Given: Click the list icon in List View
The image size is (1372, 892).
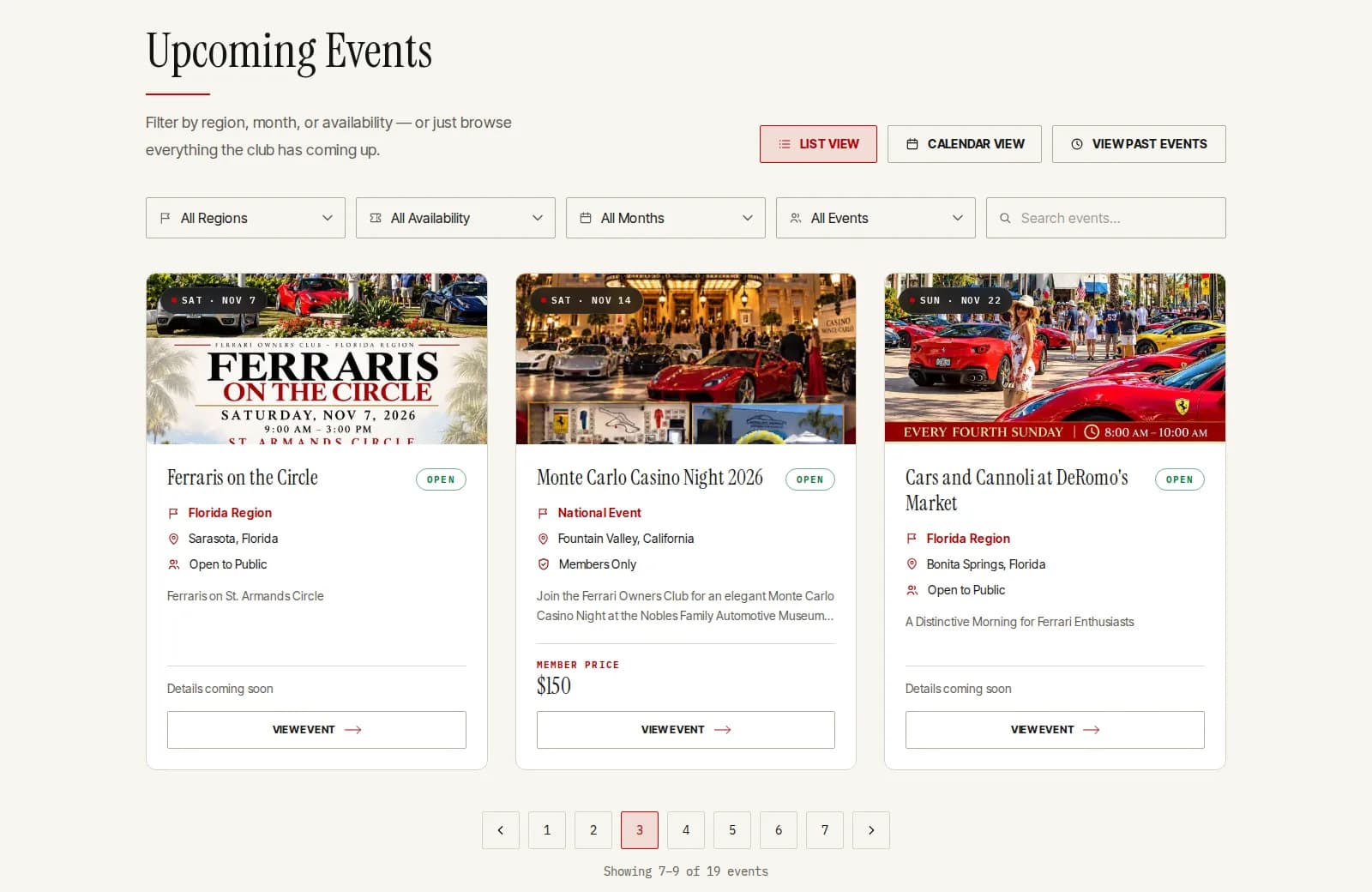Looking at the screenshot, I should pyautogui.click(x=785, y=144).
